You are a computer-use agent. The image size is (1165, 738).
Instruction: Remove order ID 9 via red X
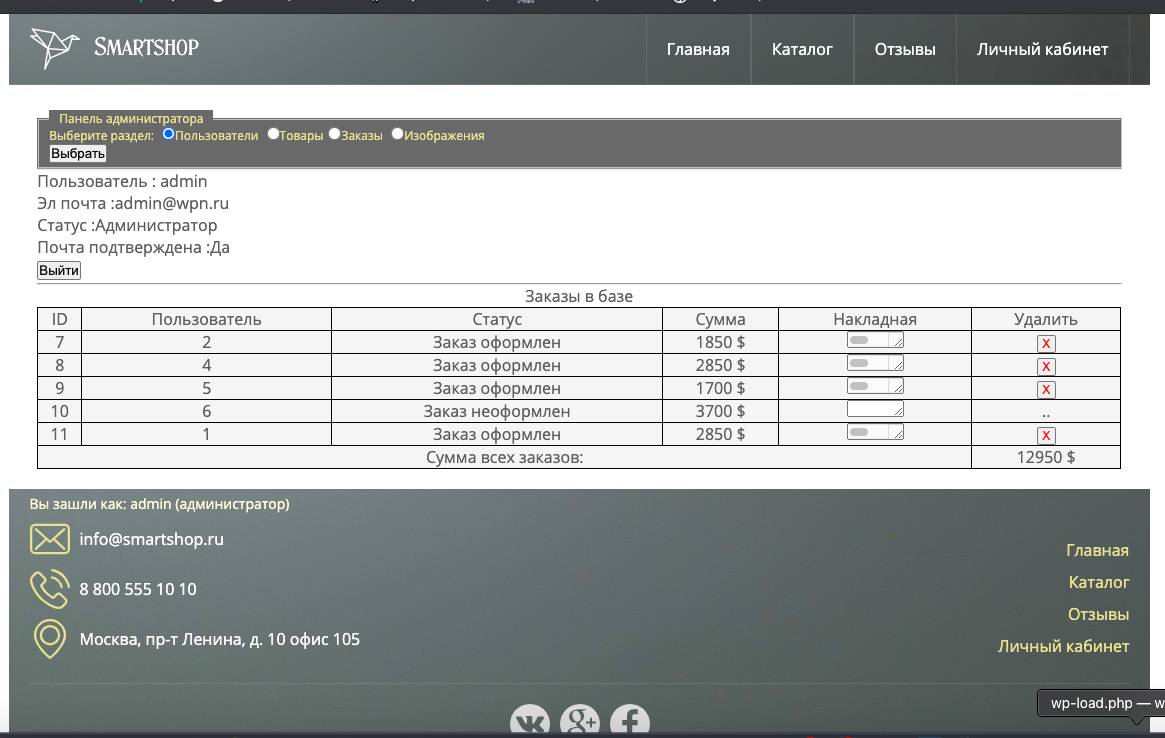point(1046,389)
